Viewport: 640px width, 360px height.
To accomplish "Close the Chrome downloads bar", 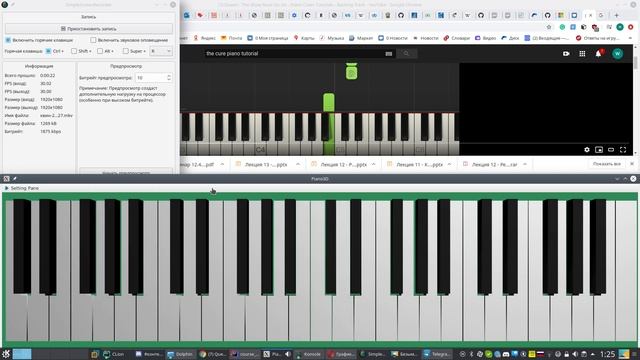I will click(632, 164).
